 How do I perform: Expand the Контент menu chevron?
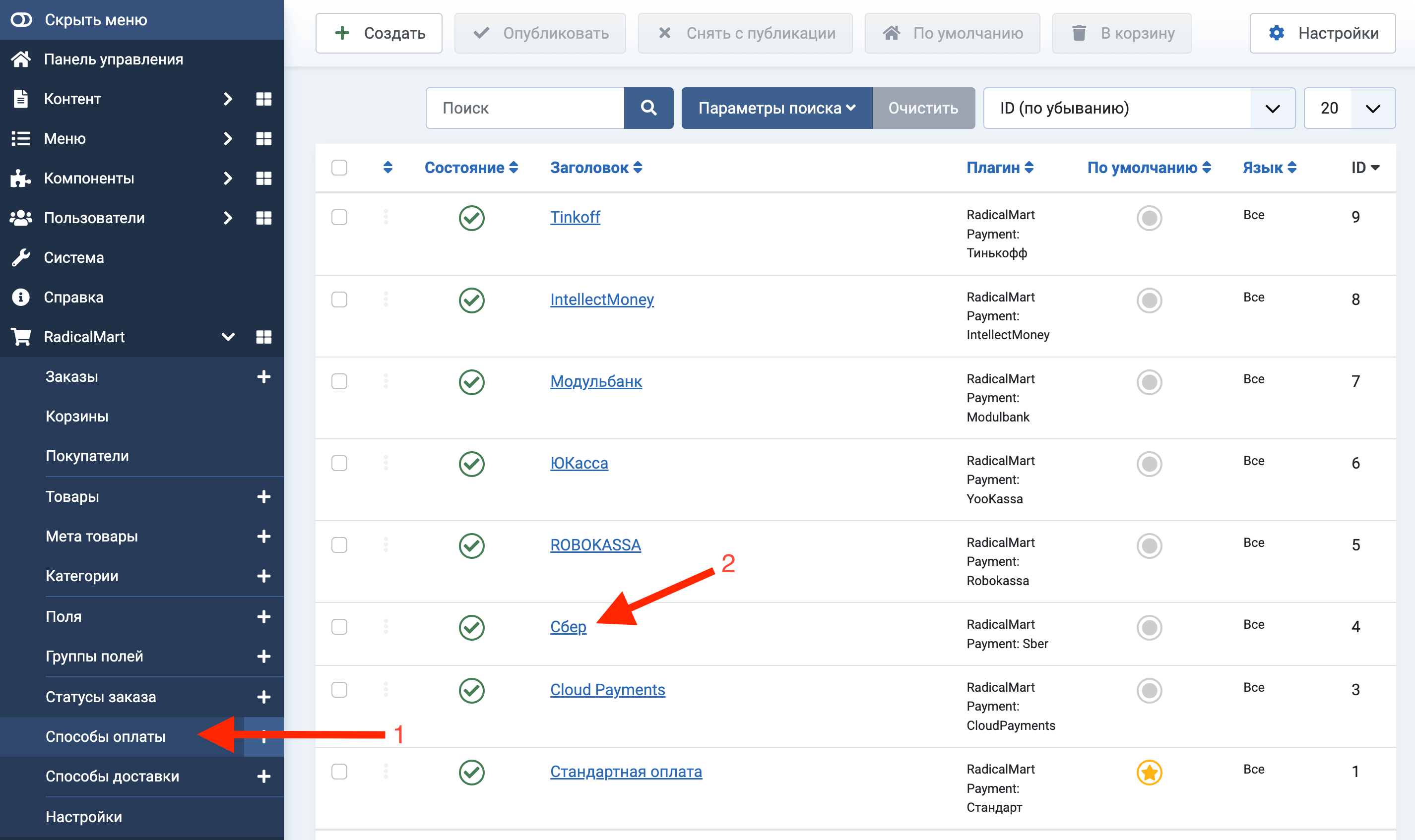[x=228, y=99]
